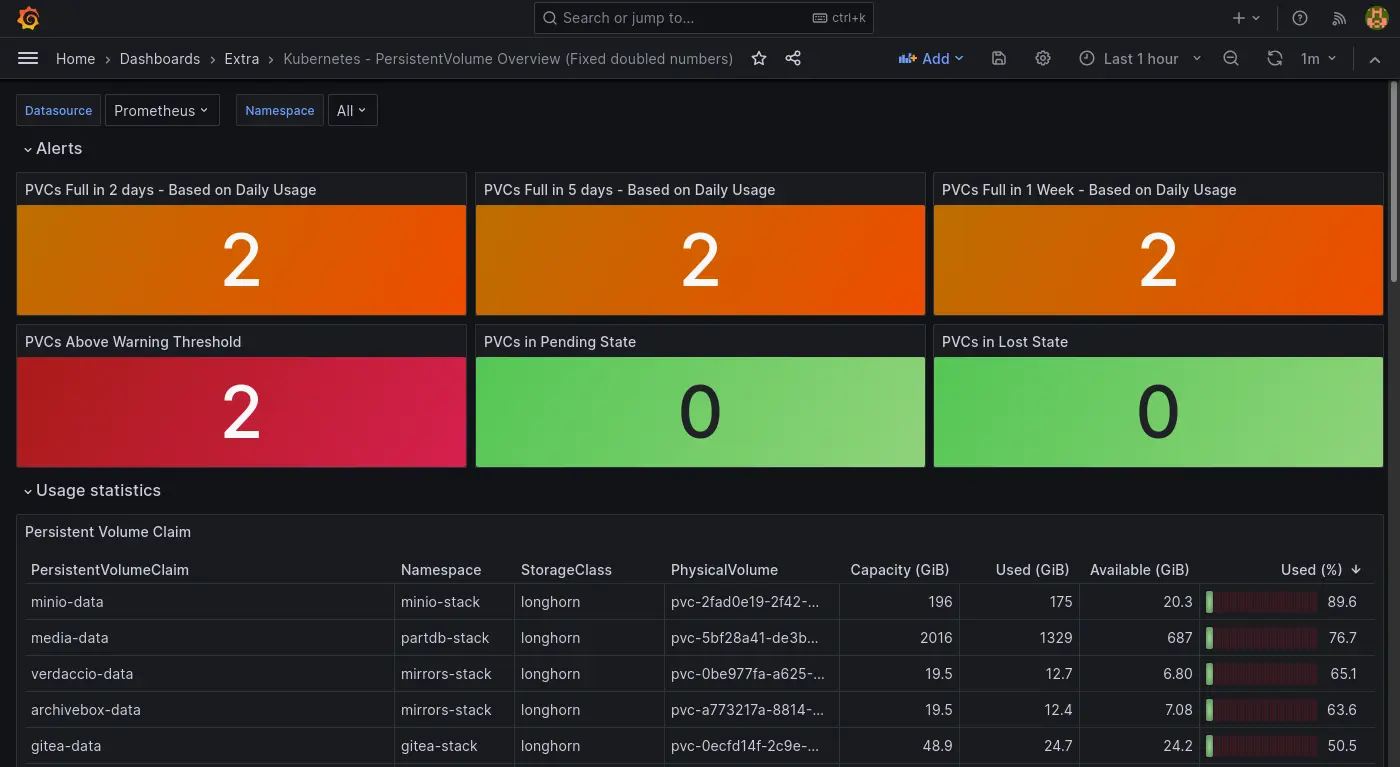
Task: Click the Add panel button
Action: click(930, 59)
